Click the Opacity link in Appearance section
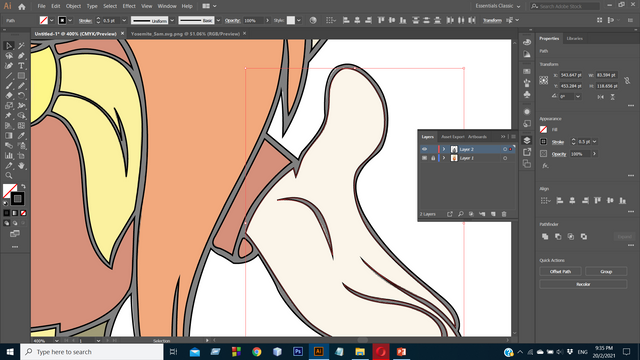Screen dimensions: 640x360 pos(559,154)
